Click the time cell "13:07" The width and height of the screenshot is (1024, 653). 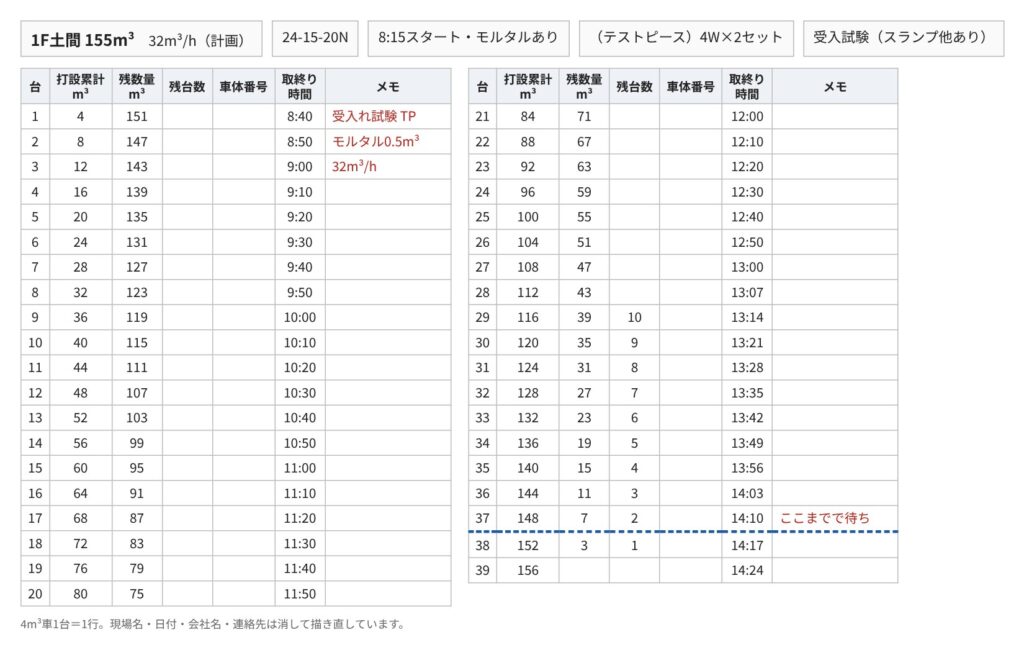point(747,293)
